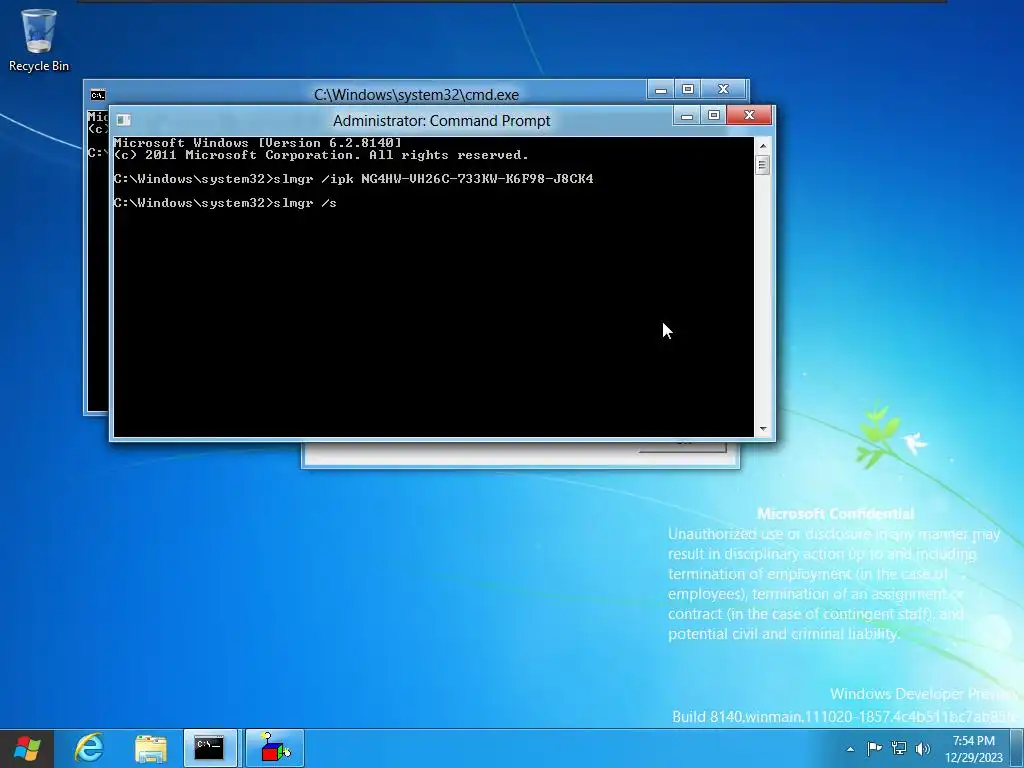The height and width of the screenshot is (768, 1024).
Task: Open the clock showing 7:54 PM
Action: [973, 741]
